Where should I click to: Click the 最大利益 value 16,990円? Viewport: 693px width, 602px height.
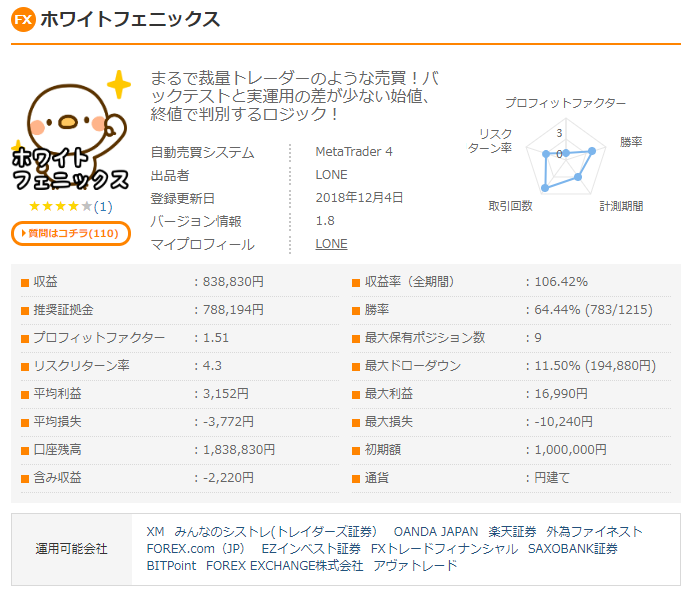point(561,394)
